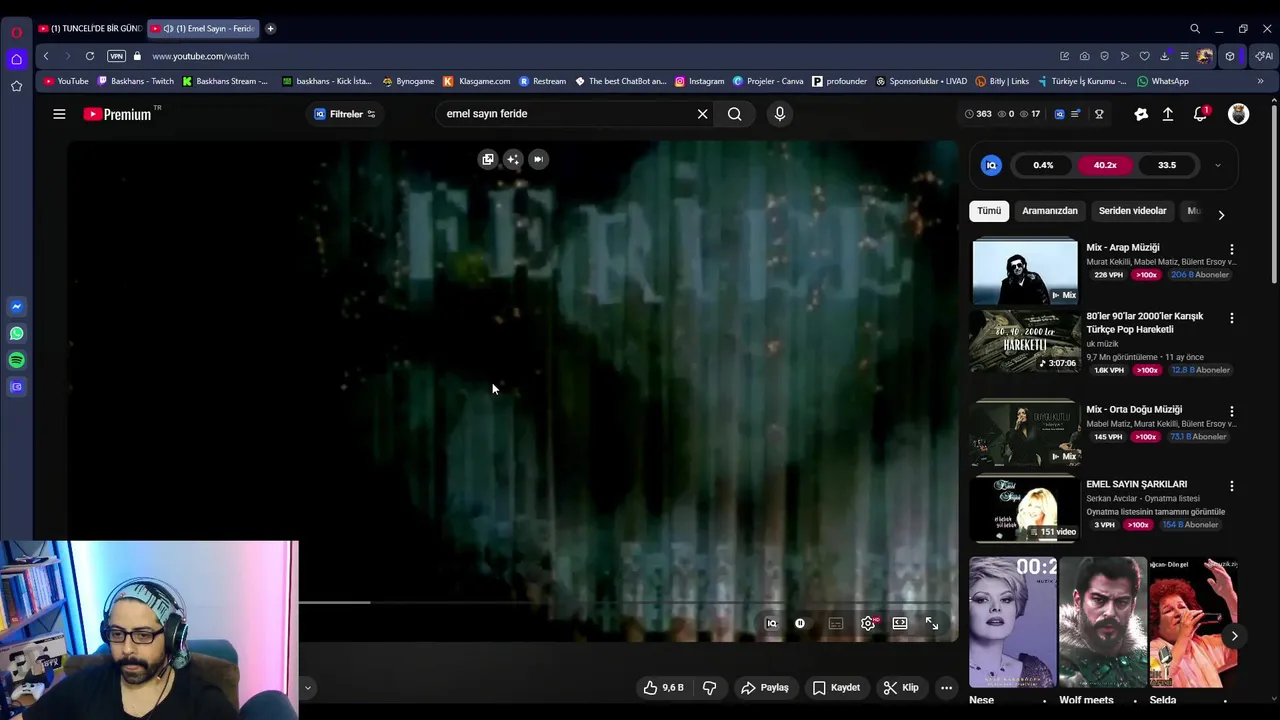Image resolution: width=1280 pixels, height=720 pixels.
Task: Open the YouTube hamburger guide menu
Action: 59,114
